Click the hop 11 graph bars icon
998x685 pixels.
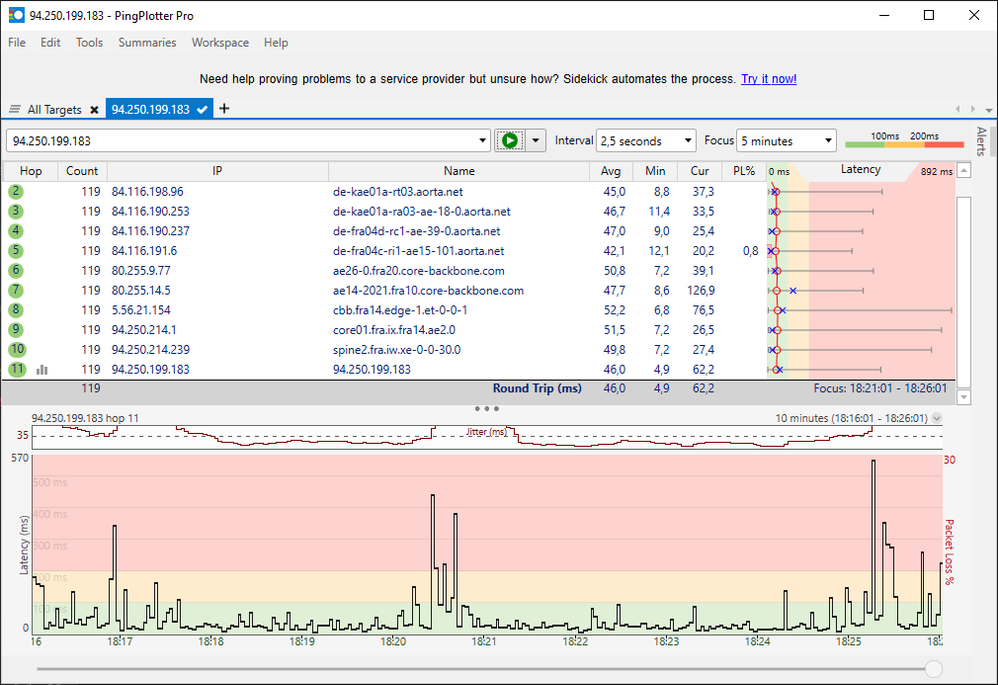pyautogui.click(x=42, y=370)
